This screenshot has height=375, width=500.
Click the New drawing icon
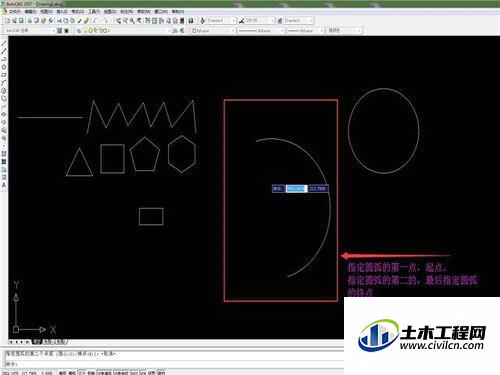point(7,21)
